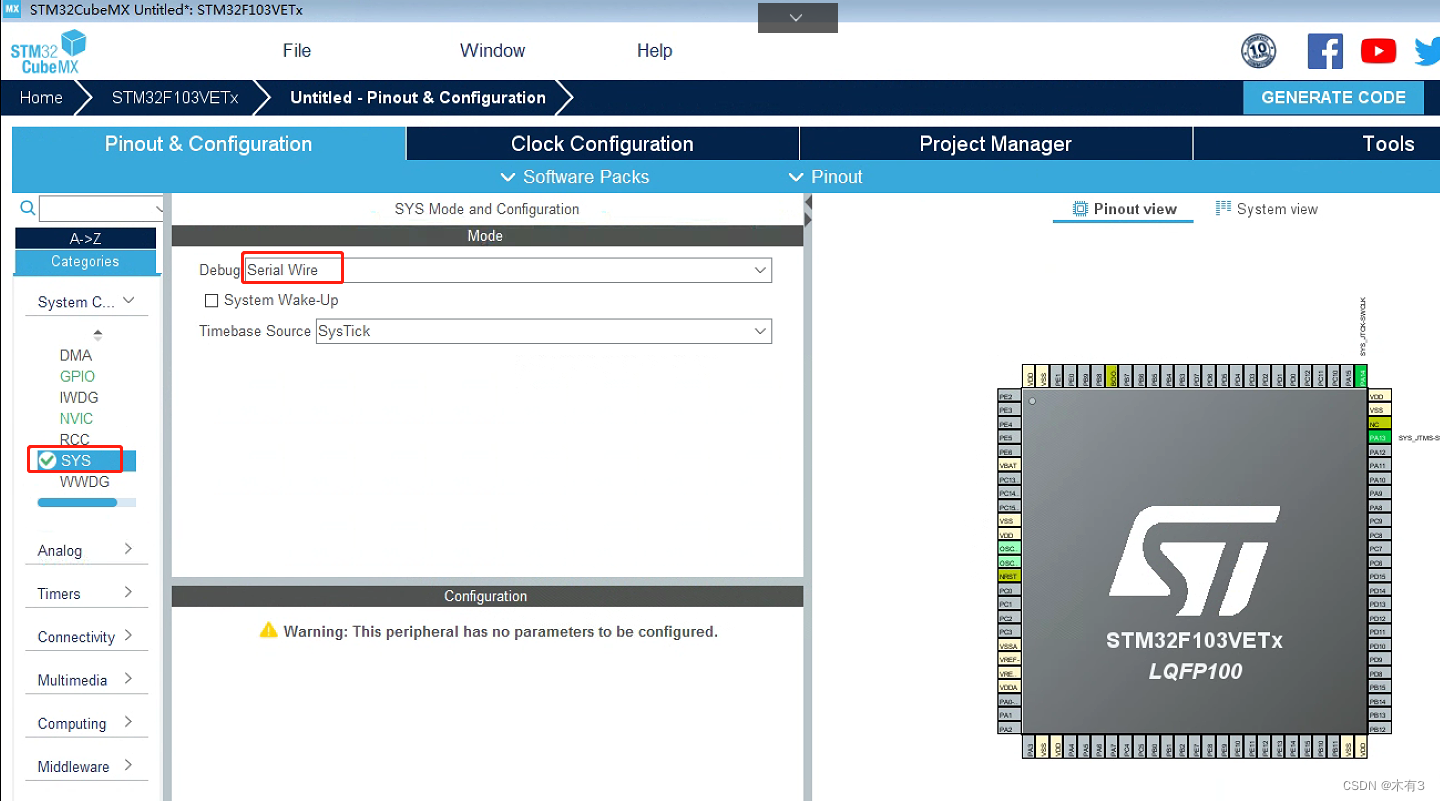Select pin PA1 on the chip
Viewport: 1440px width, 801px height.
pos(1009,715)
